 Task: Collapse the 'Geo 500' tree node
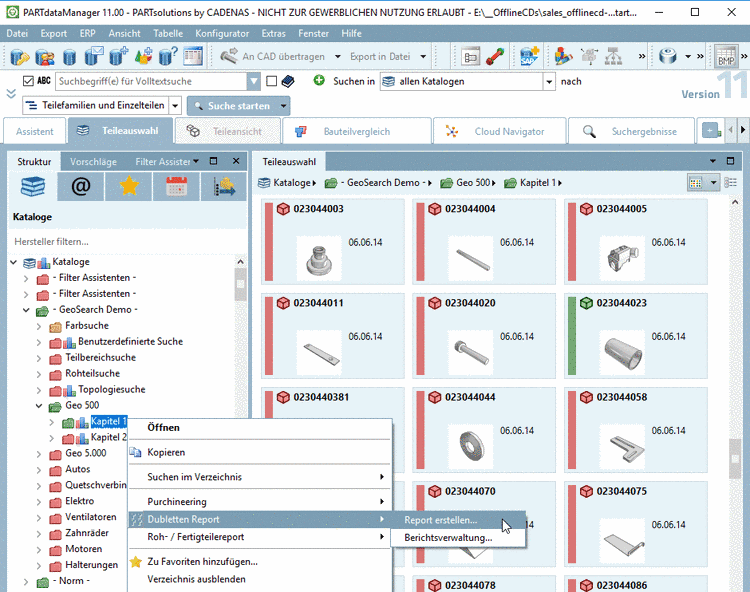coord(39,406)
